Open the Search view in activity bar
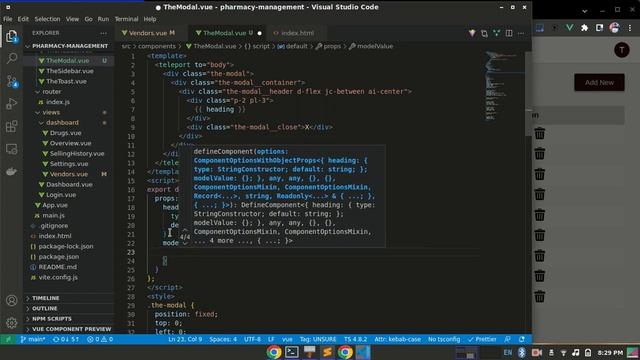 click(x=11, y=58)
